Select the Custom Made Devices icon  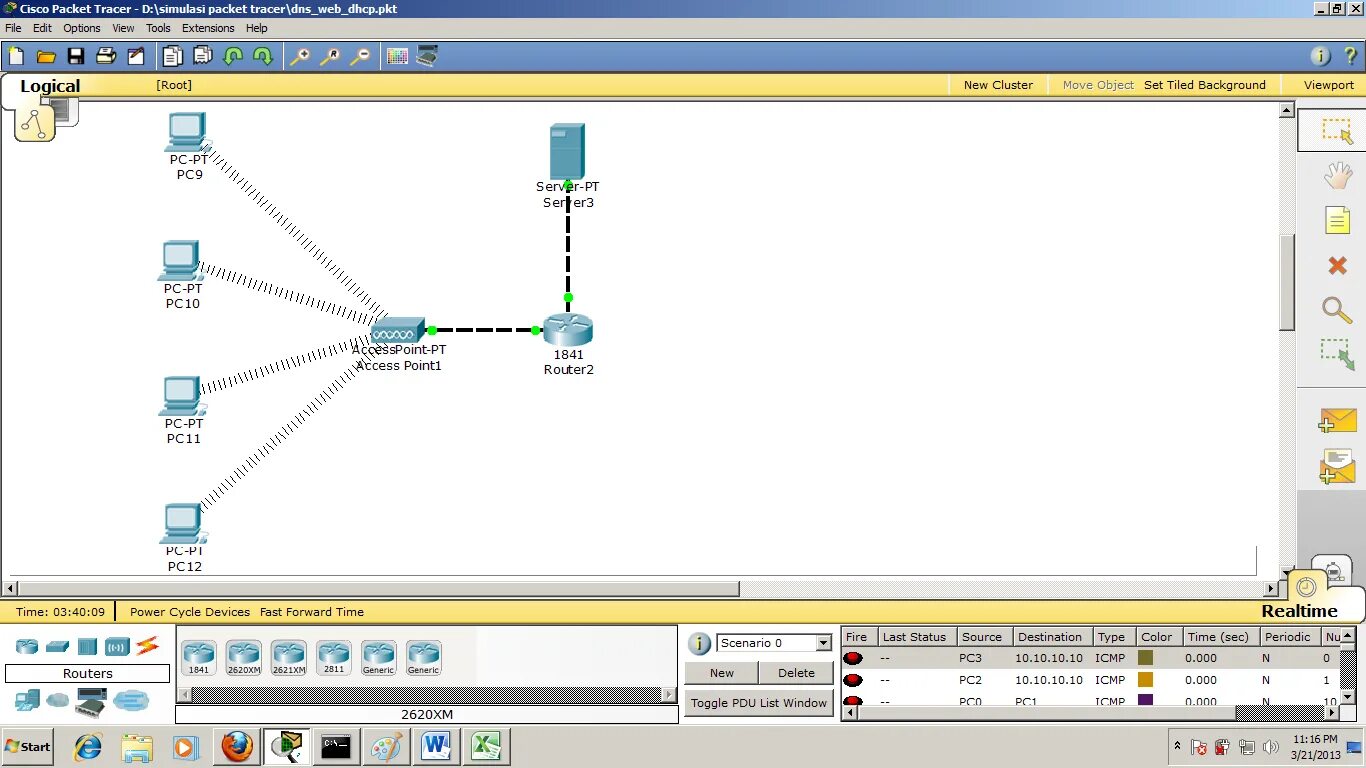point(91,703)
